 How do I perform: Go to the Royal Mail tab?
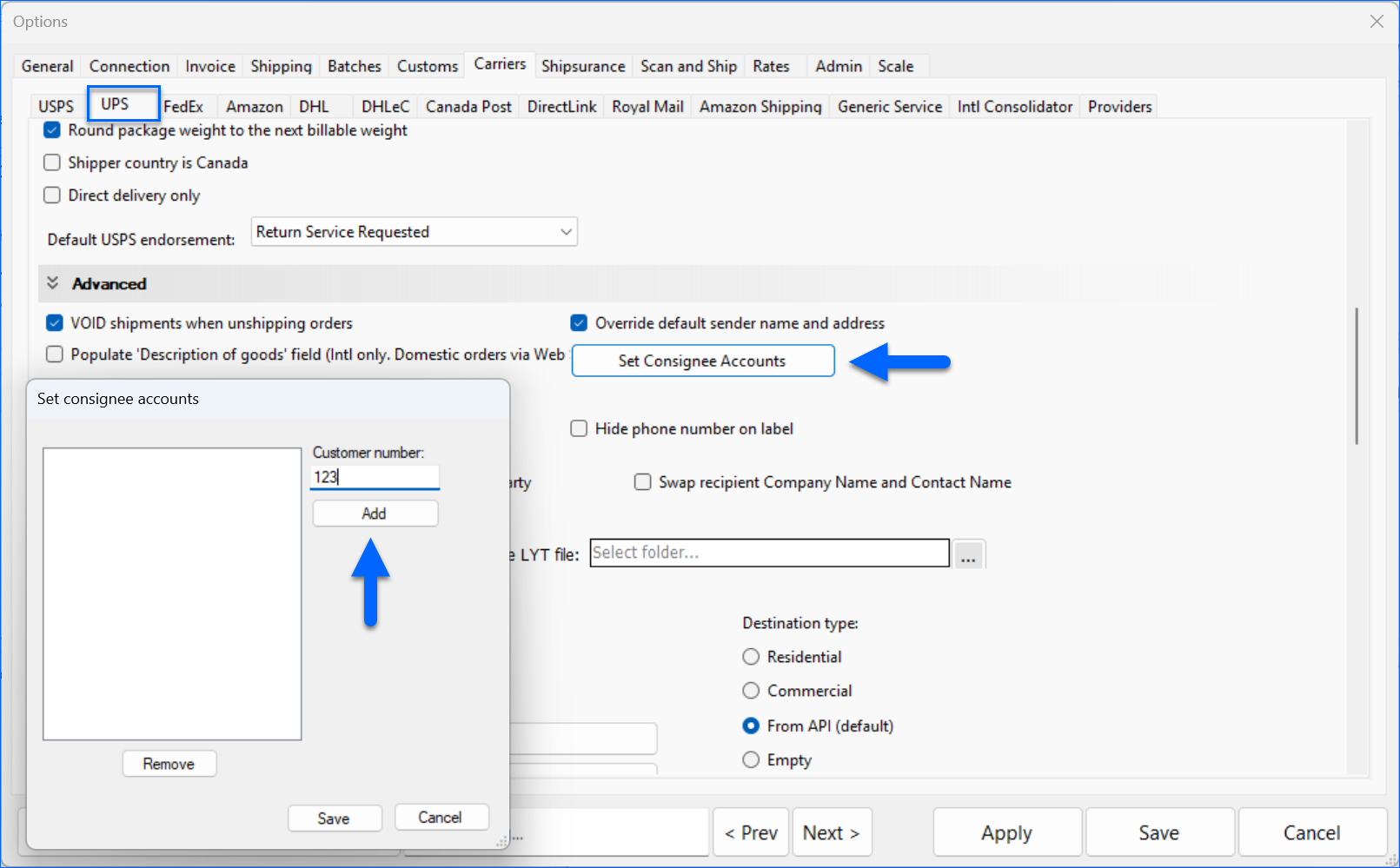(647, 107)
